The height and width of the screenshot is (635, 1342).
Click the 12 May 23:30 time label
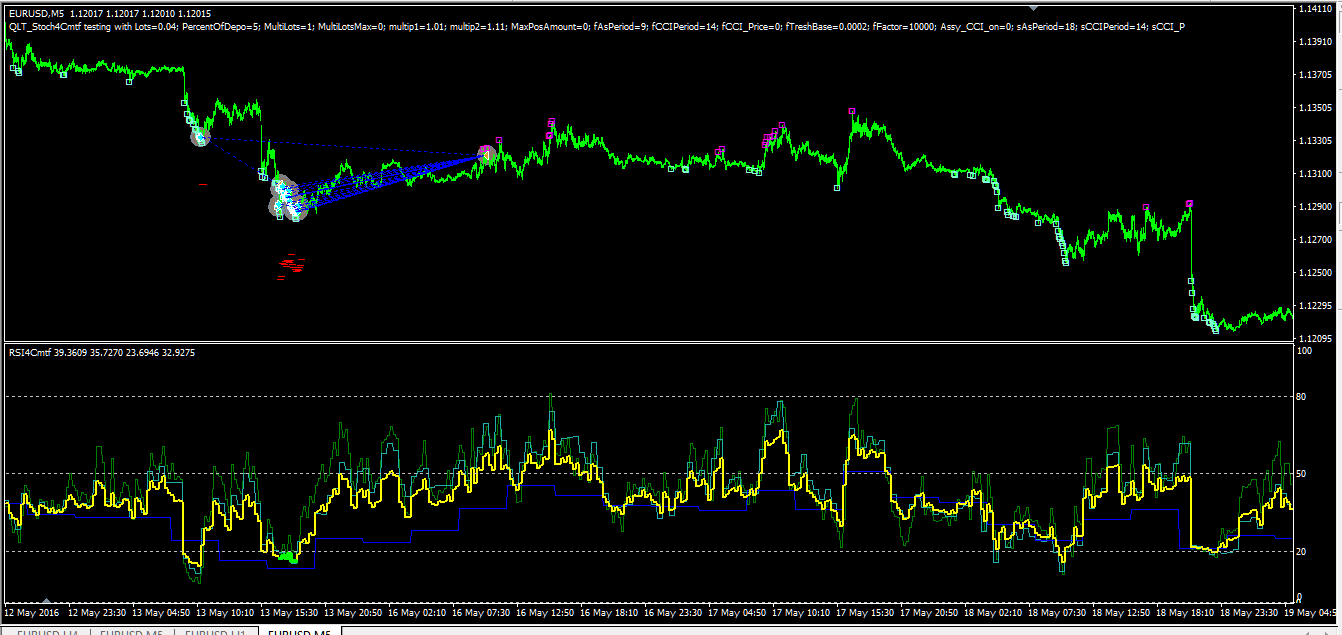(x=97, y=611)
